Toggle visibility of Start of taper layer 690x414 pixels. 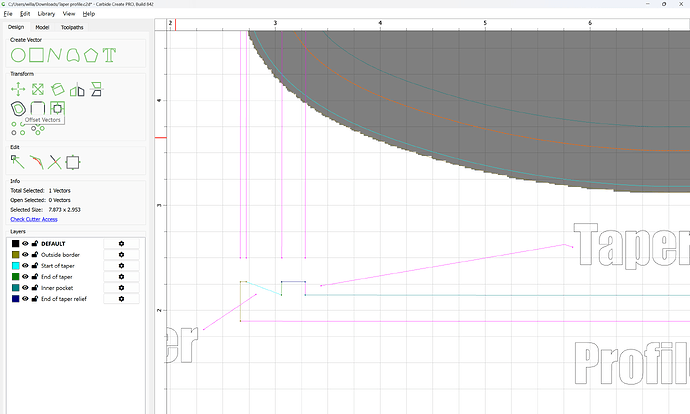pyautogui.click(x=25, y=266)
